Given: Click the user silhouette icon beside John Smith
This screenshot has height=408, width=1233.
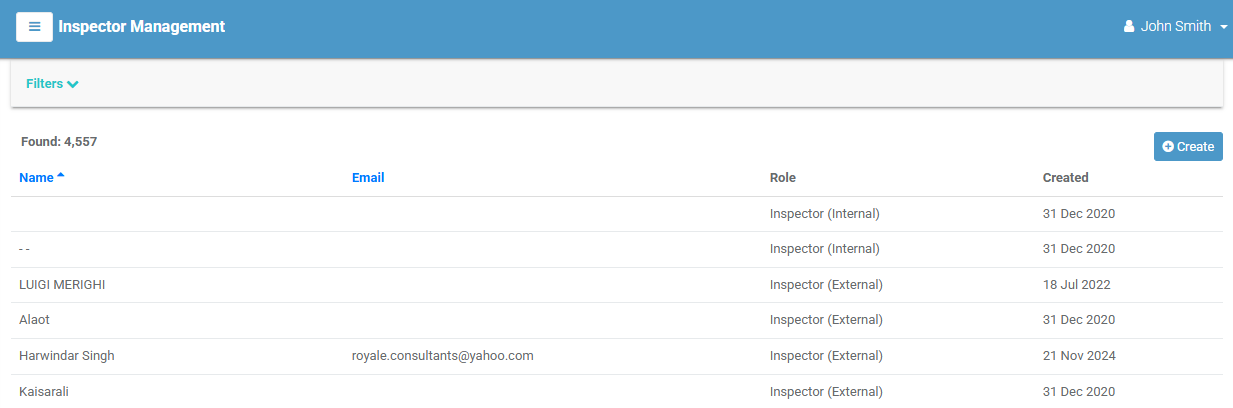Looking at the screenshot, I should click(1129, 27).
